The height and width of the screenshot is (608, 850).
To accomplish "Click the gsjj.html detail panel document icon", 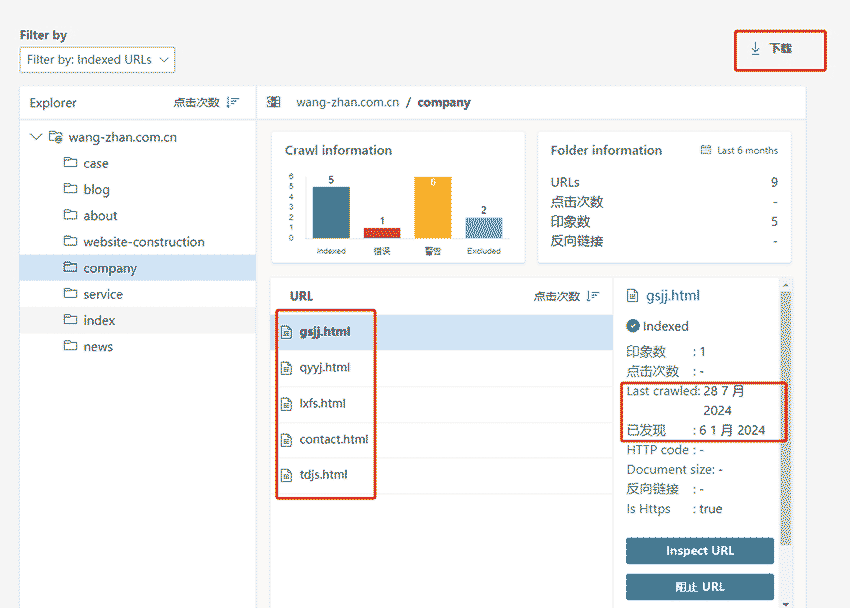I will click(x=633, y=295).
